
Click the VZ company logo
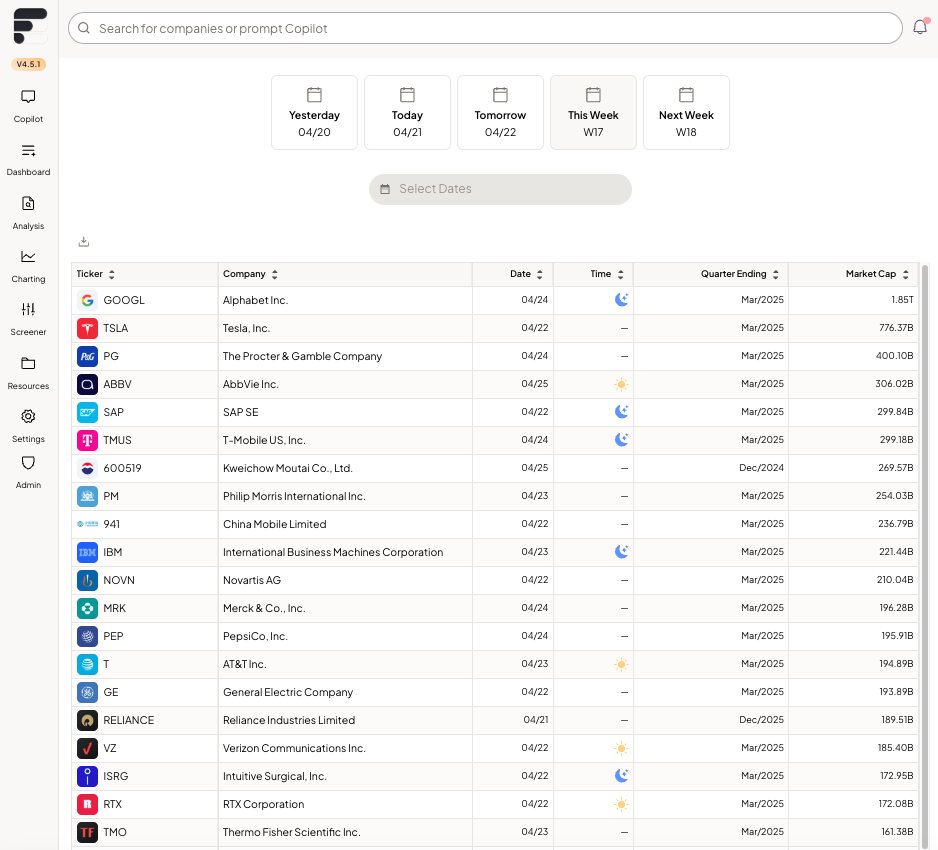tap(87, 748)
